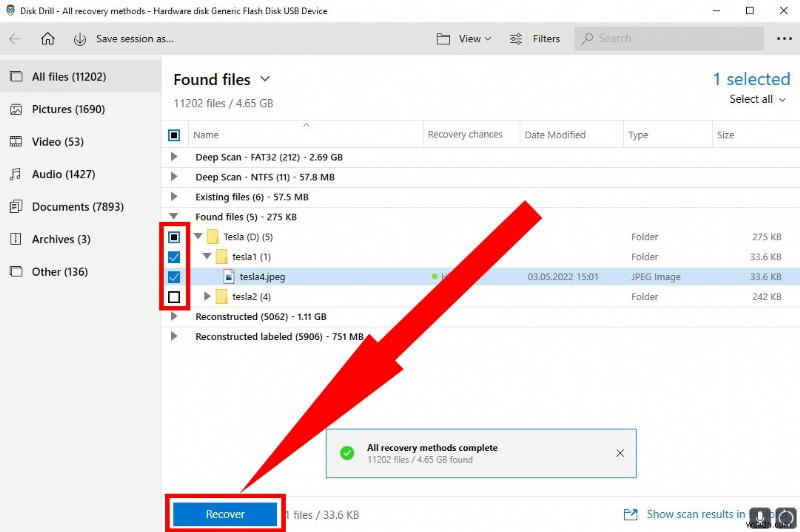Viewport: 800px width, 532px height.
Task: Collapse the Tesla (D) folder arrow
Action: click(198, 237)
